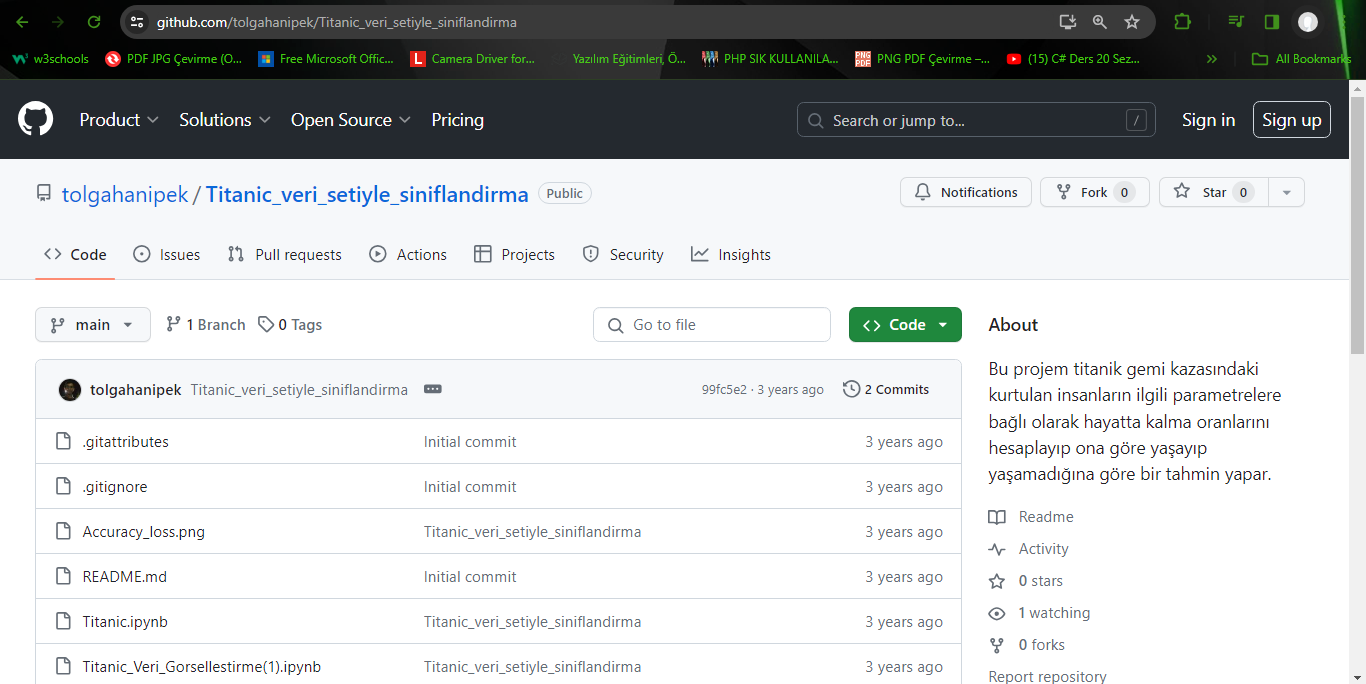
Task: Expand the Product navigation menu
Action: coord(119,120)
